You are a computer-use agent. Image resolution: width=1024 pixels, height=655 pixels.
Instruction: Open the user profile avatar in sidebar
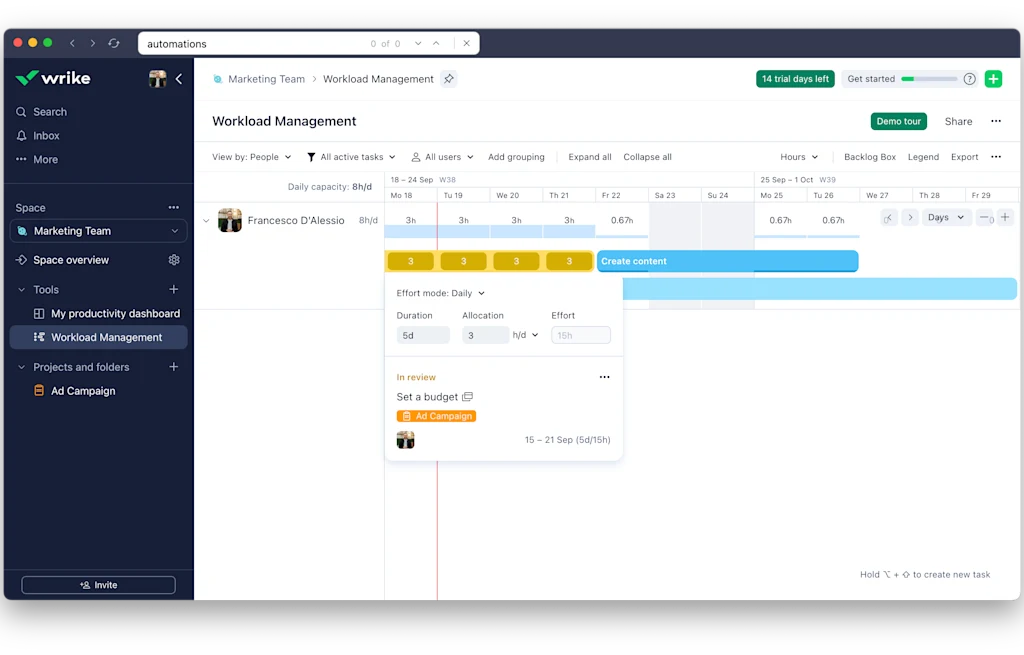(x=157, y=78)
